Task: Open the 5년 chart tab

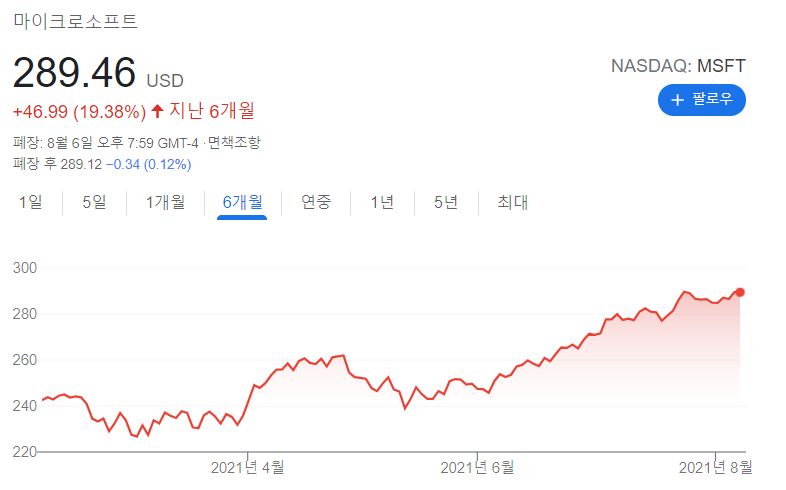Action: tap(446, 202)
